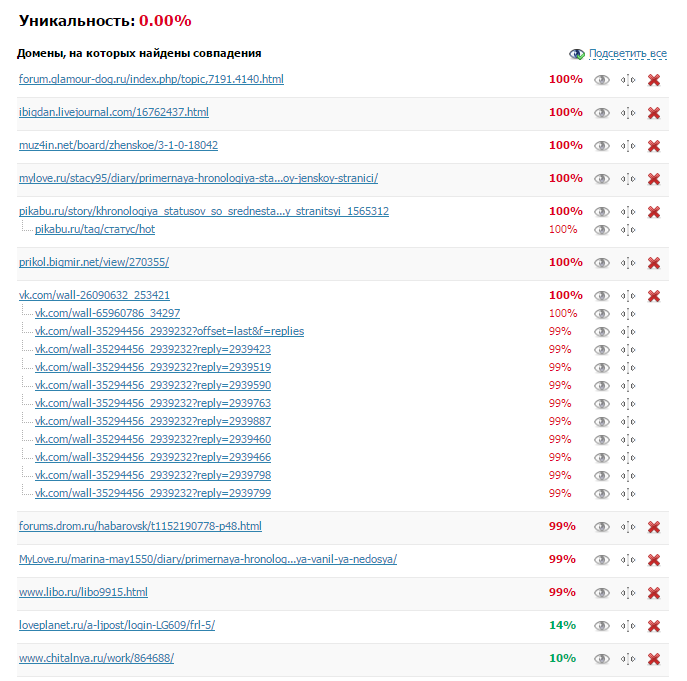
Task: Click compare arrows for forums.drom.ru row
Action: coord(628,527)
